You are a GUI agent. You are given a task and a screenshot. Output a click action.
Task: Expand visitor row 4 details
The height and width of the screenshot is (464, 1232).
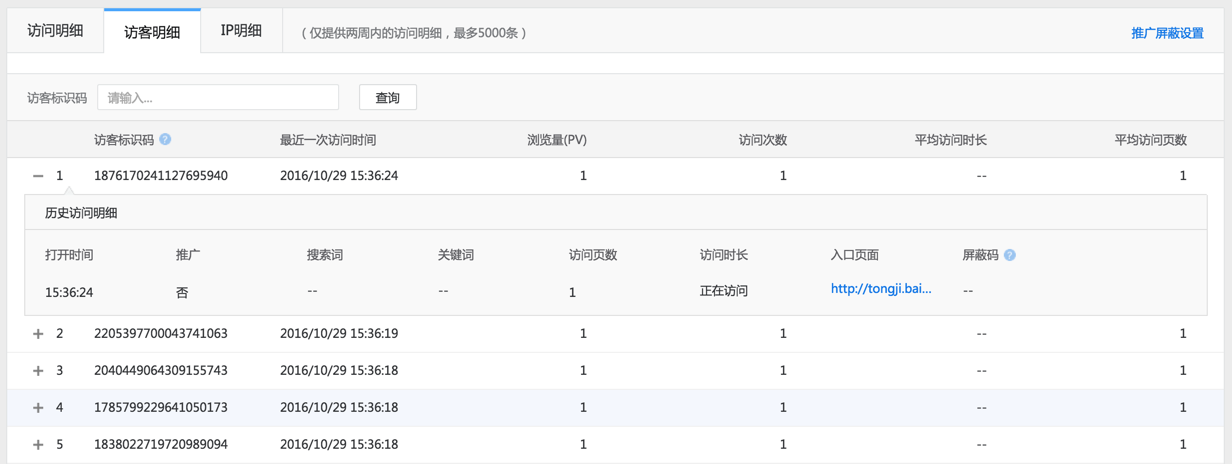(x=38, y=408)
